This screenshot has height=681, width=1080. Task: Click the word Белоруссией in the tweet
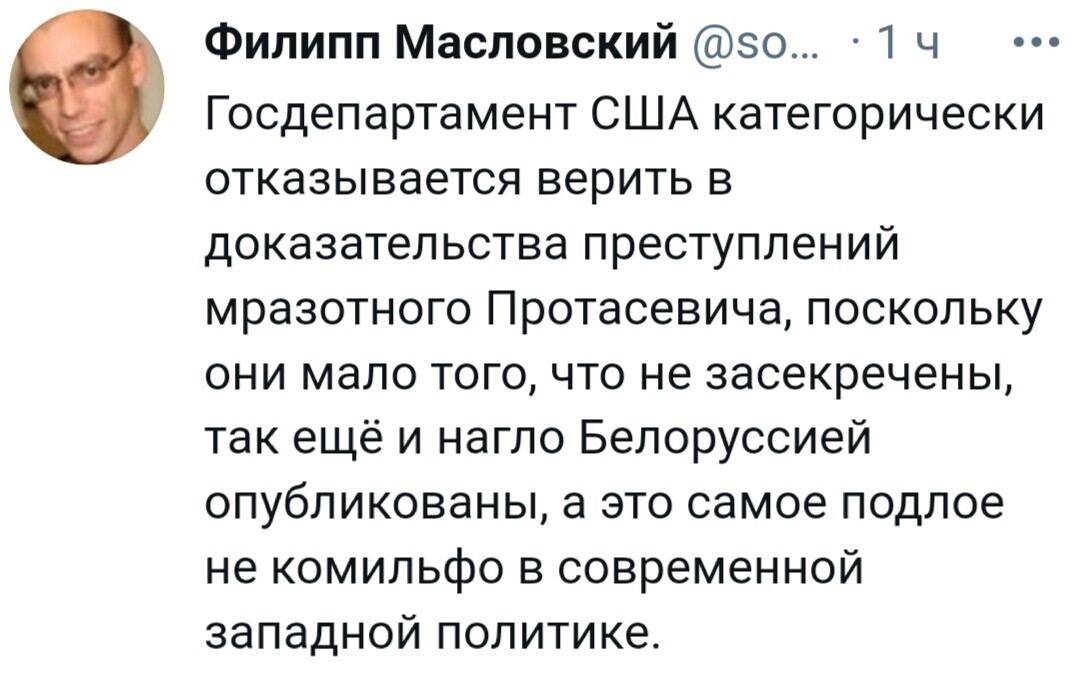pyautogui.click(x=725, y=441)
